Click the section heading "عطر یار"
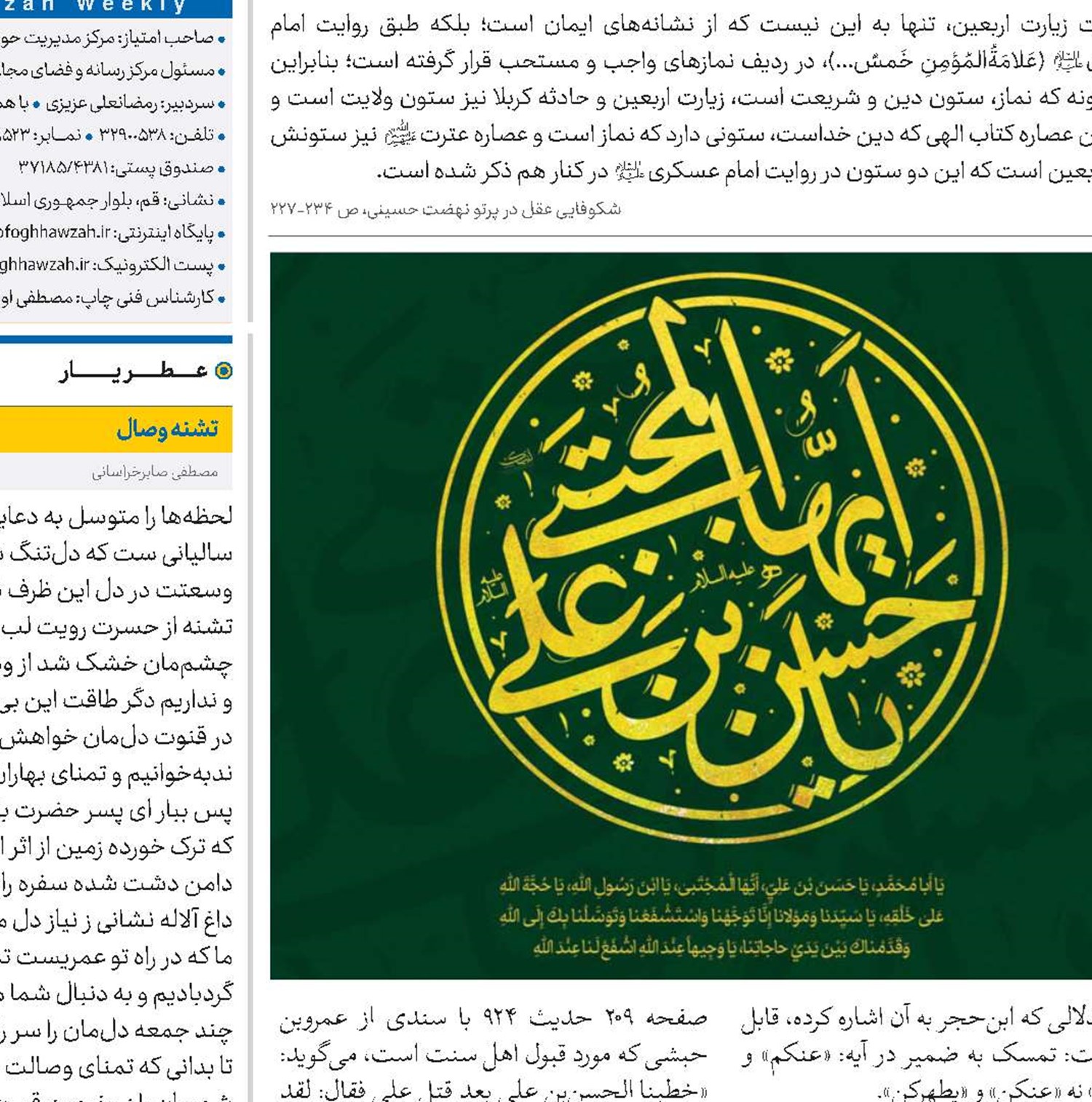 [x=134, y=371]
